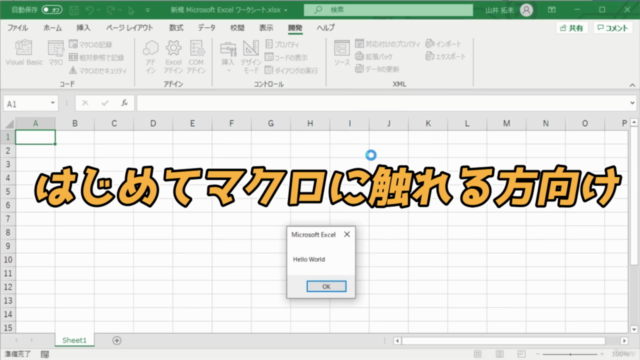
Task: Click the search (検索) box
Action: pos(388,10)
